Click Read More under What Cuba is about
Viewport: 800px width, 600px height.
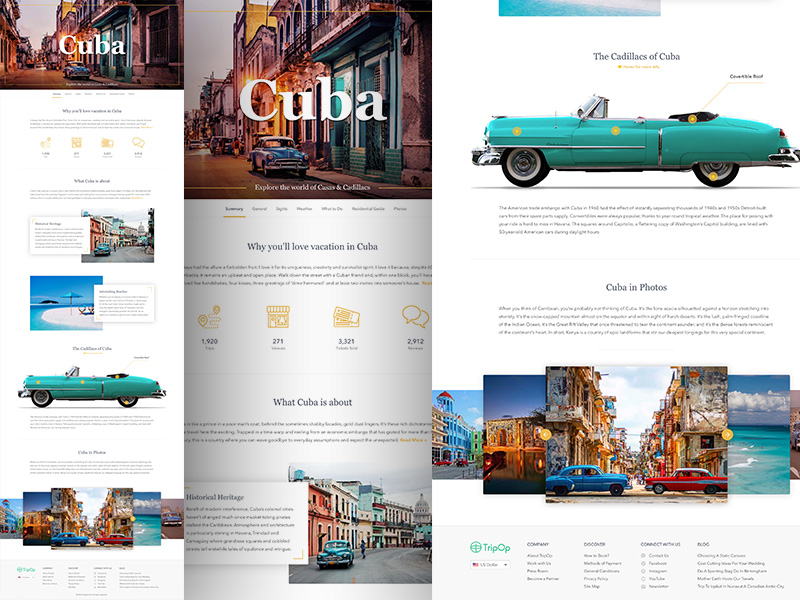tap(413, 440)
